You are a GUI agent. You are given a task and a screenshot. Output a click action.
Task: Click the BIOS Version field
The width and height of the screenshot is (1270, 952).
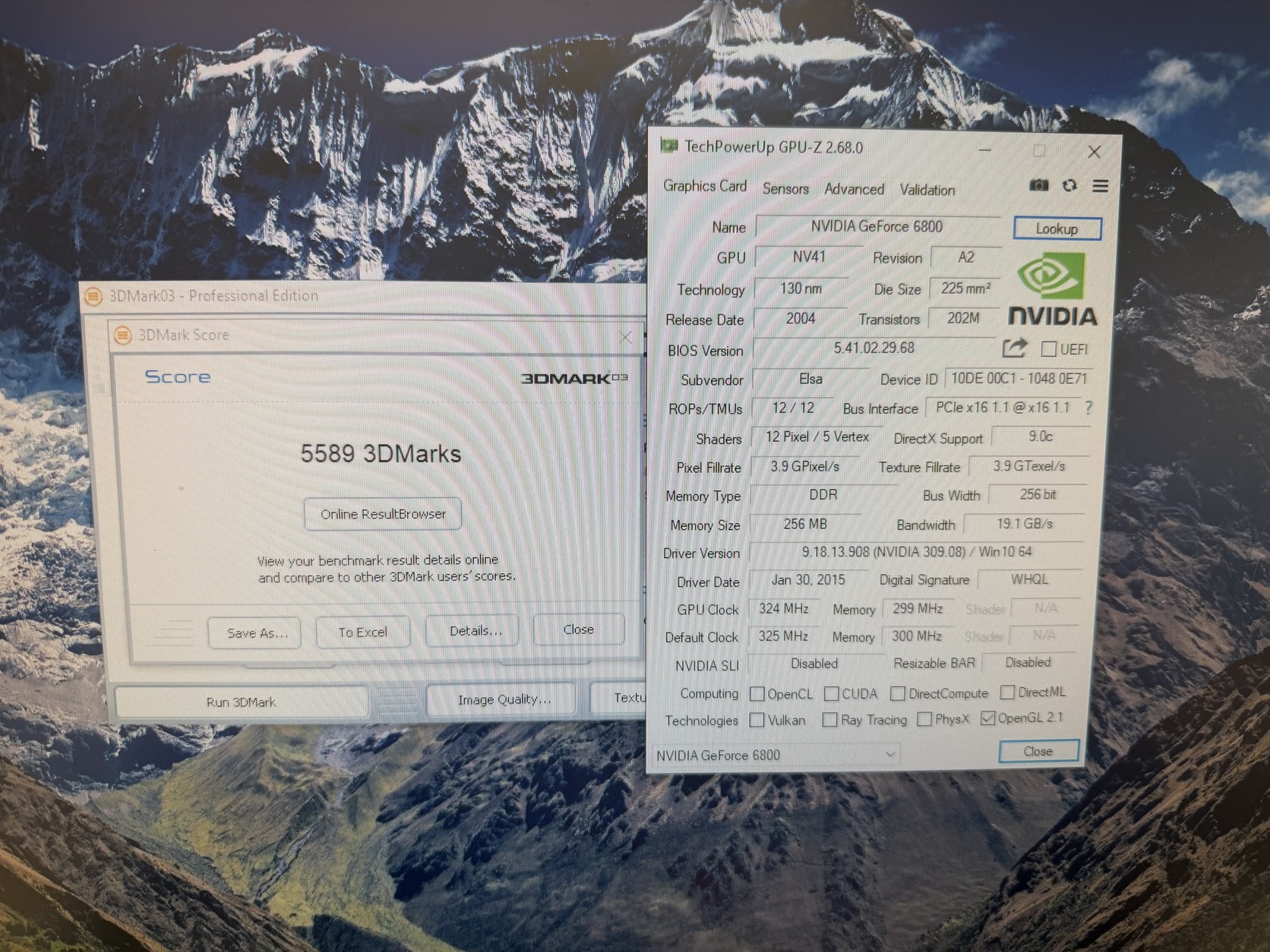874,348
